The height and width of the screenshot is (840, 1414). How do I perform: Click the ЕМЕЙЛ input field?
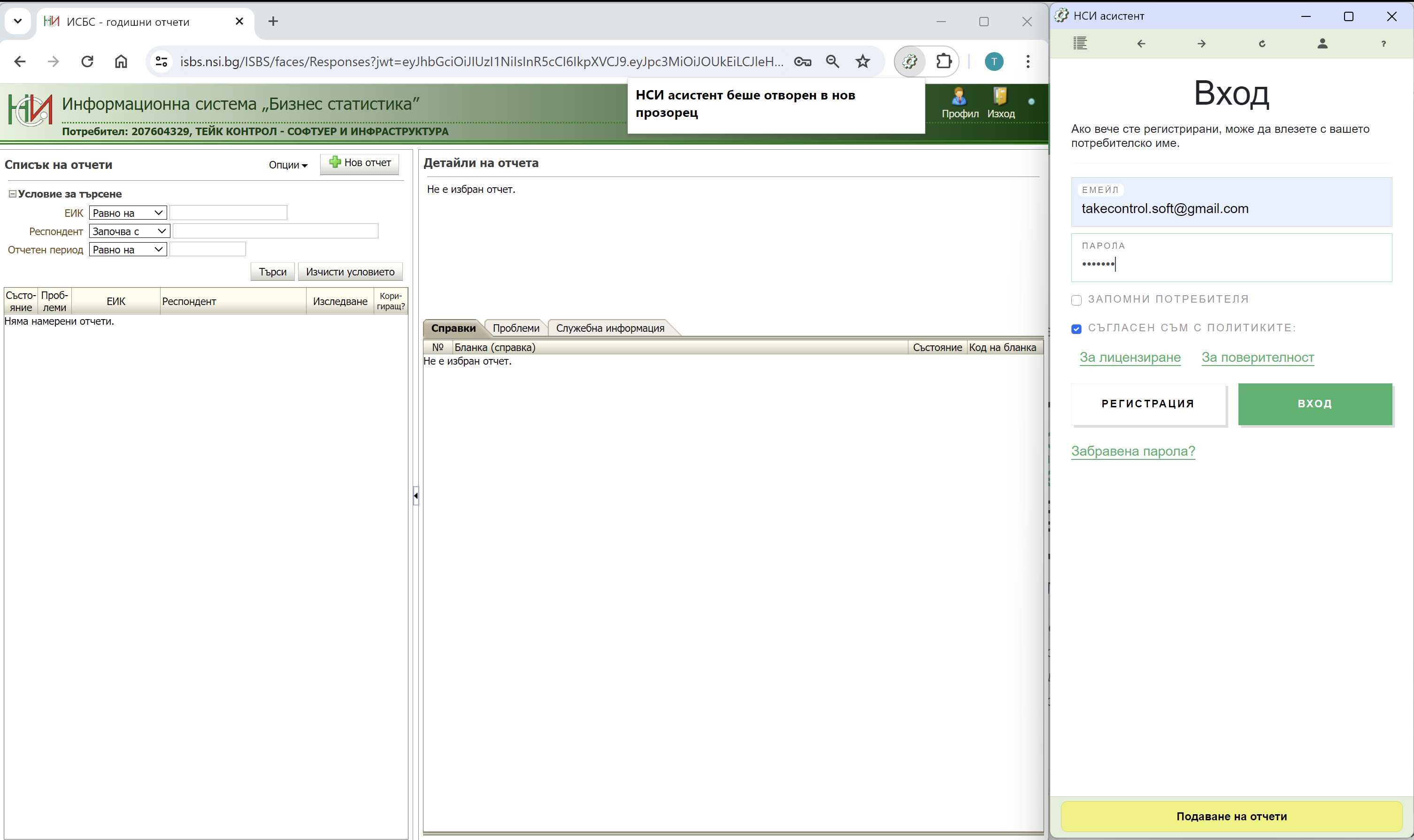(x=1231, y=202)
